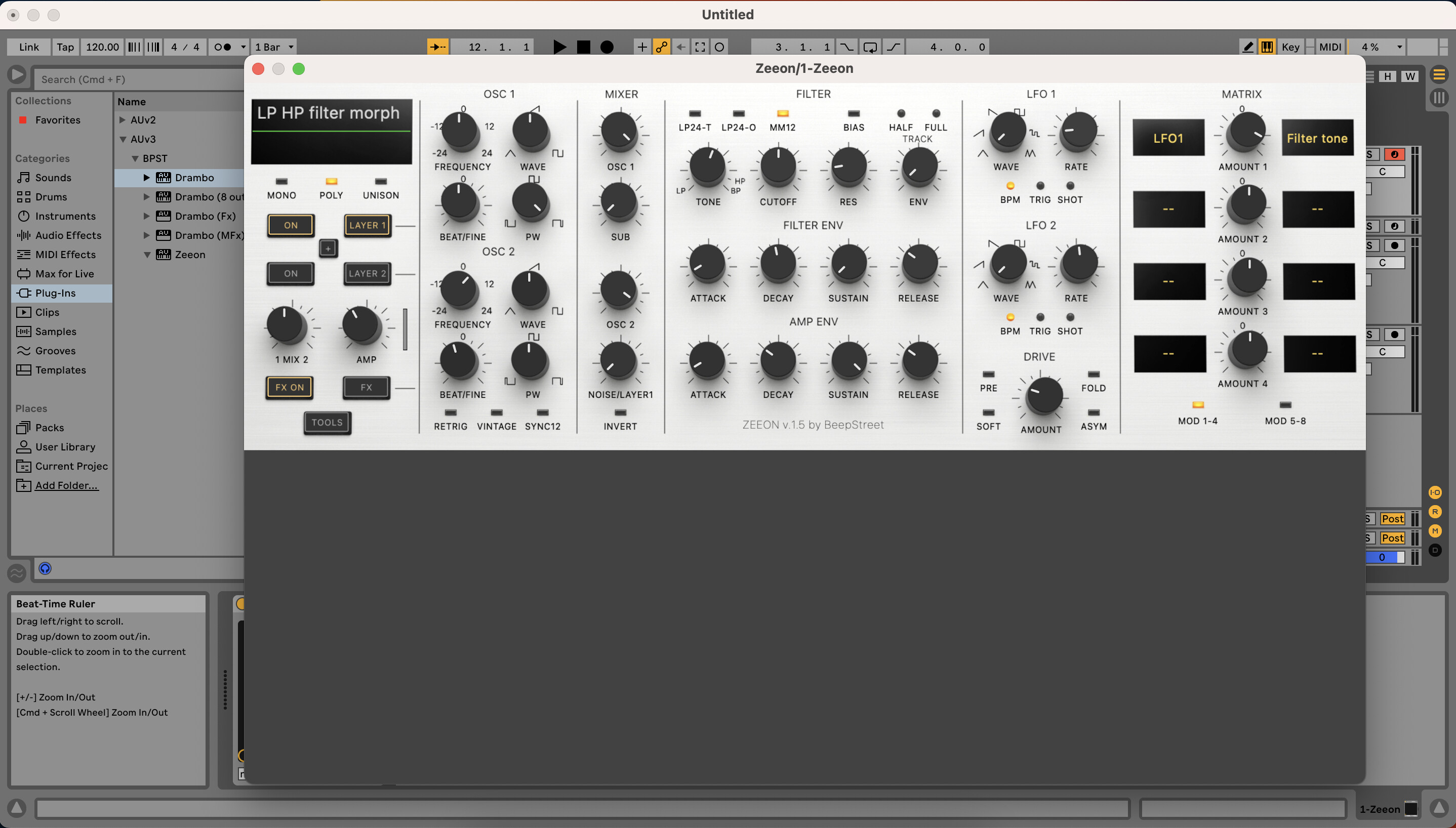Screen dimensions: 1456x828
Task: Select the Templates category
Action: [x=60, y=370]
